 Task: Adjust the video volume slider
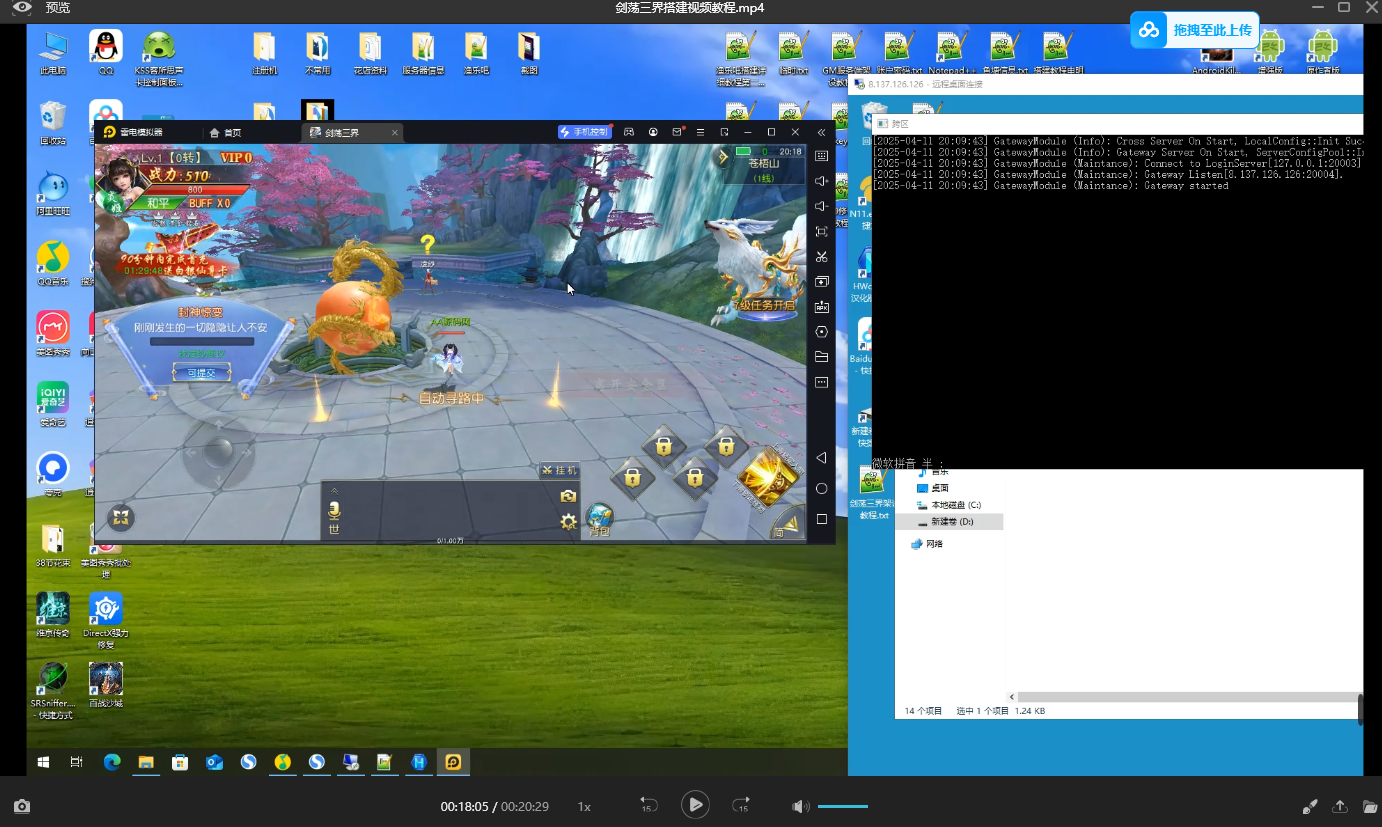click(842, 806)
